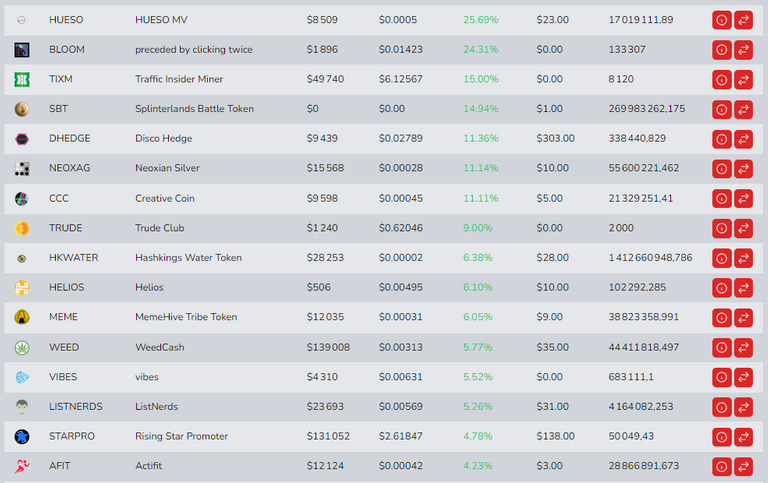Open info for WEED WeedCash
The image size is (768, 483).
point(721,347)
